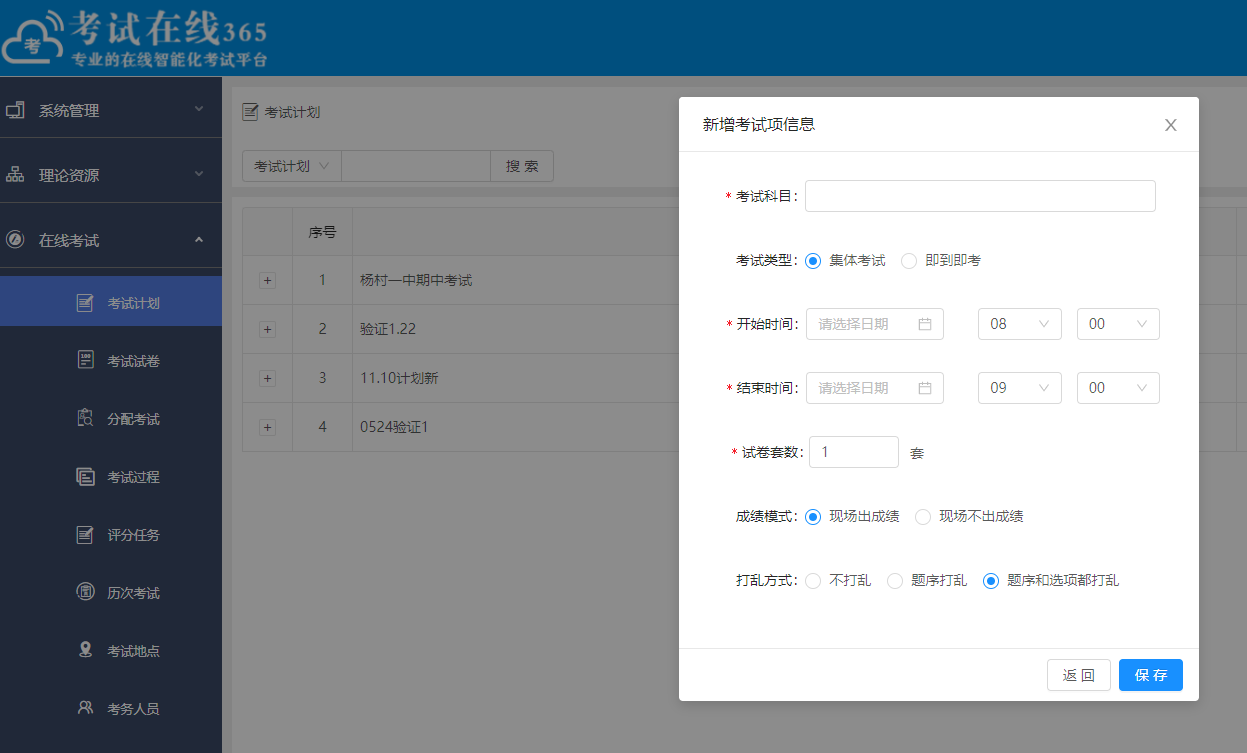Click the 开始时间 date picker field
Image resolution: width=1247 pixels, height=753 pixels.
coord(875,324)
